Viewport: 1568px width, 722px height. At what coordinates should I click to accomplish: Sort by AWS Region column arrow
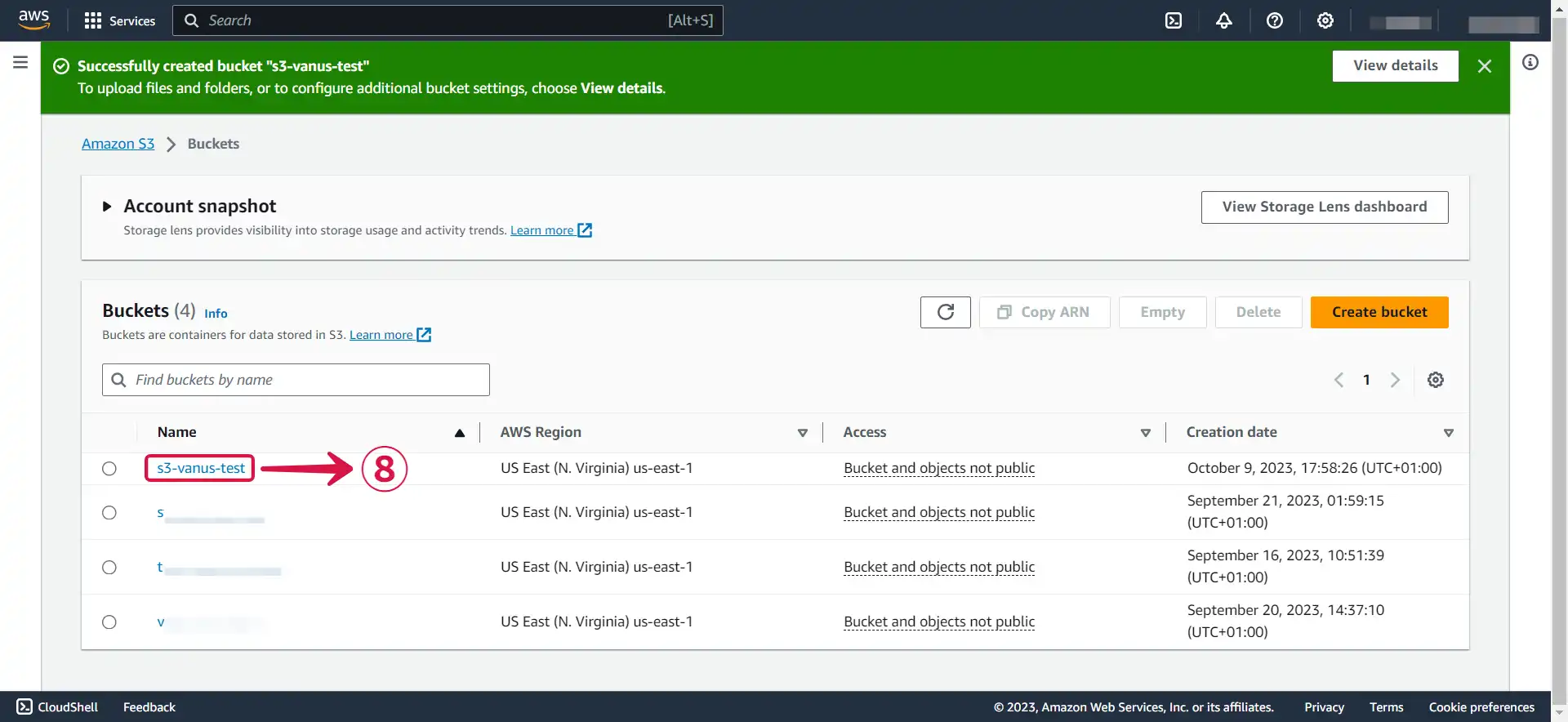coord(803,433)
